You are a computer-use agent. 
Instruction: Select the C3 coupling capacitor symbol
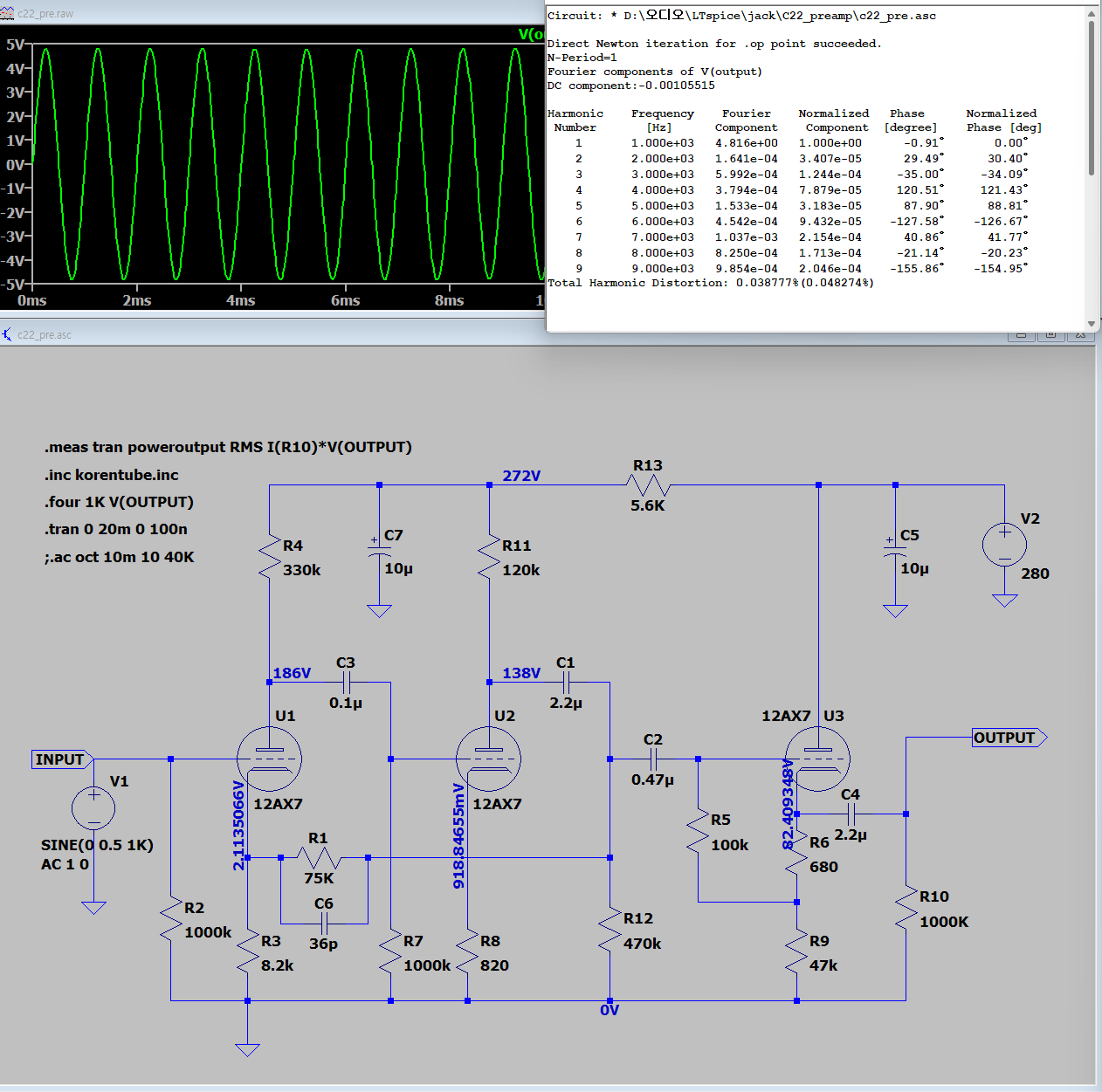point(346,682)
